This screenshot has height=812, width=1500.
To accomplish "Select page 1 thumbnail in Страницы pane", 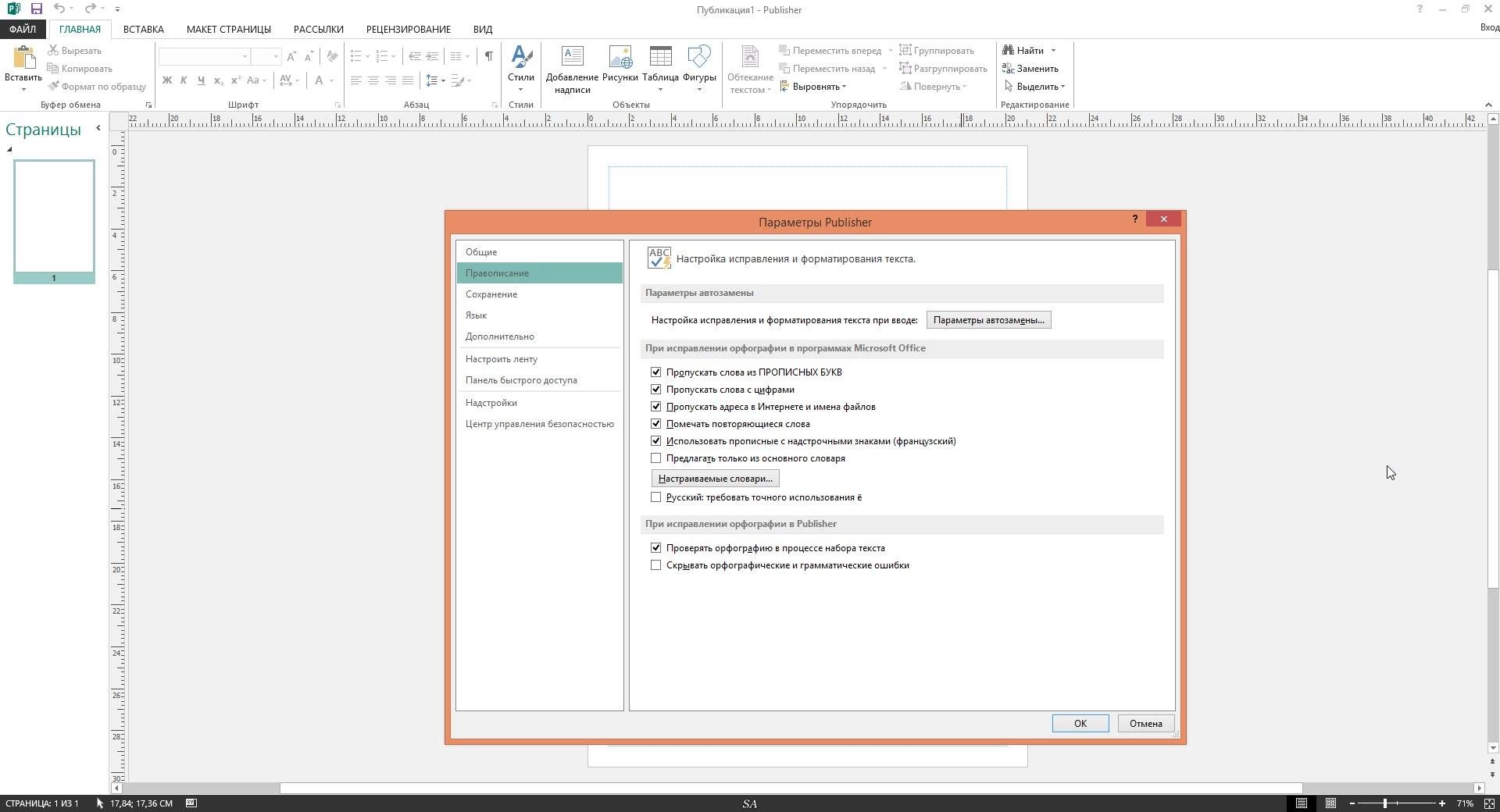I will pos(54,222).
